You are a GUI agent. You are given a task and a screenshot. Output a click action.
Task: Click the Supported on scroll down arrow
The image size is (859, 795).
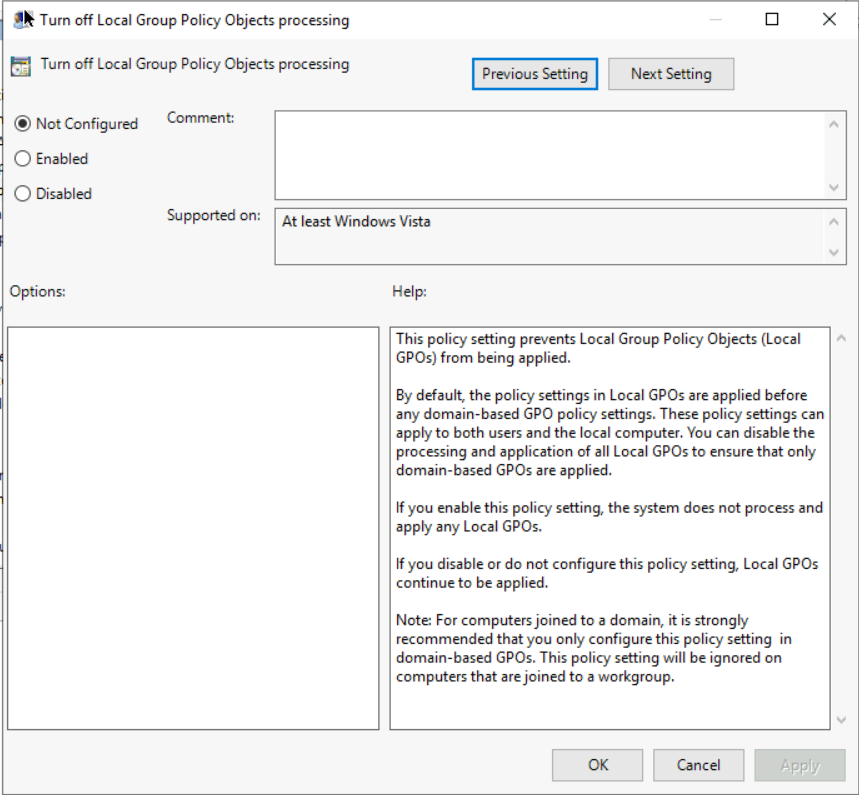tap(835, 253)
